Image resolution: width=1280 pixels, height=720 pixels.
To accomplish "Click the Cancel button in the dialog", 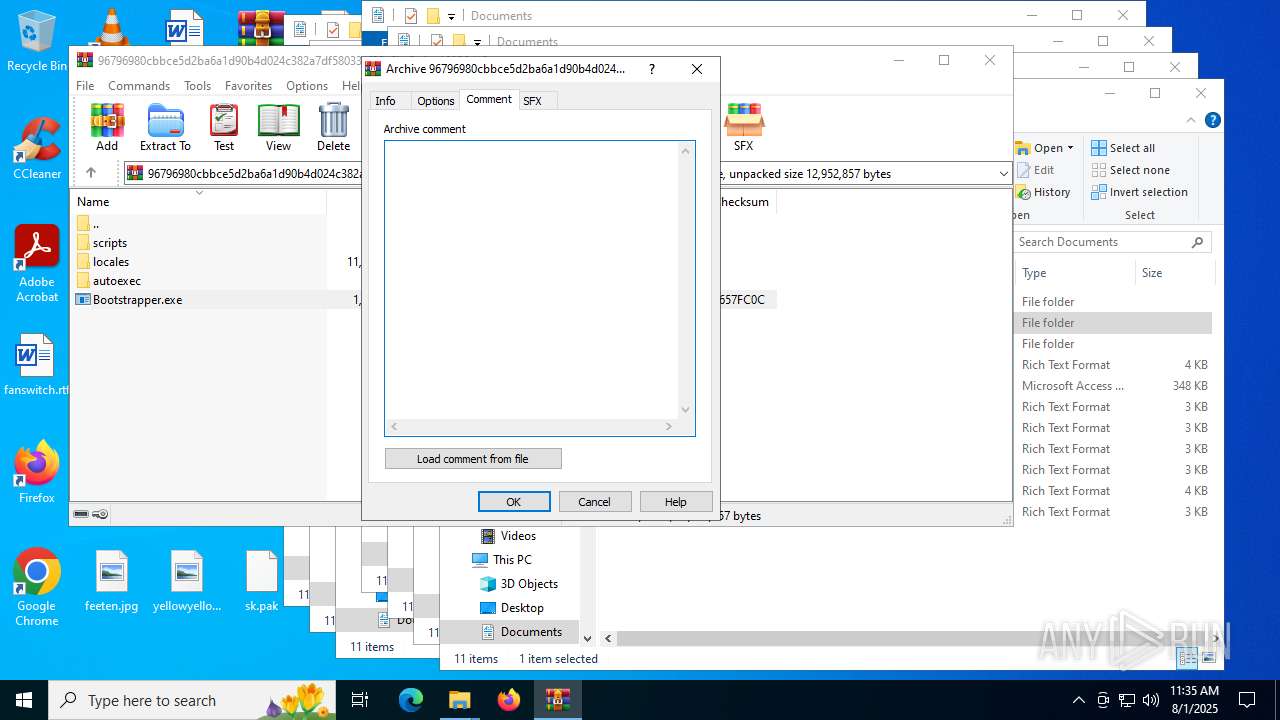I will pyautogui.click(x=594, y=502).
